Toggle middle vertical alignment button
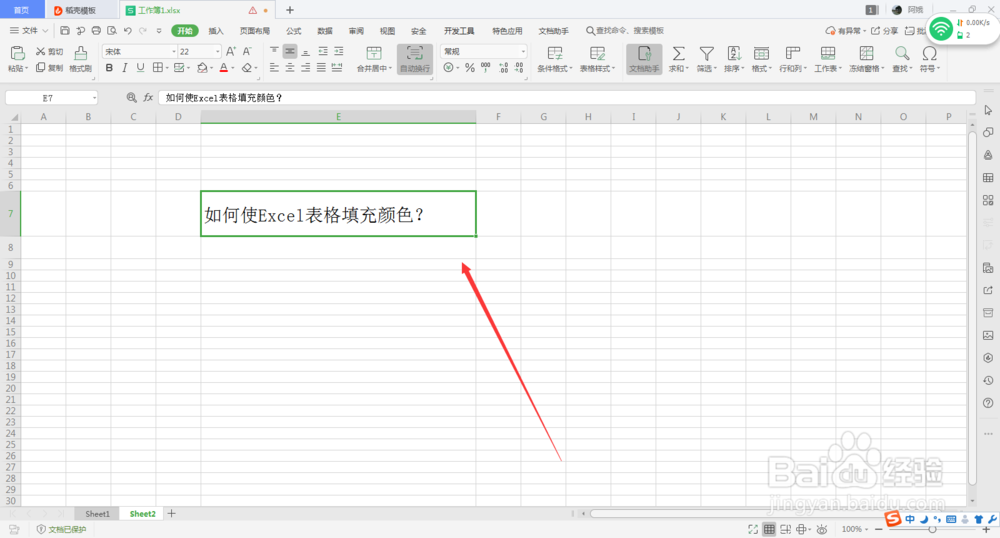The width and height of the screenshot is (1000, 538). pos(290,51)
